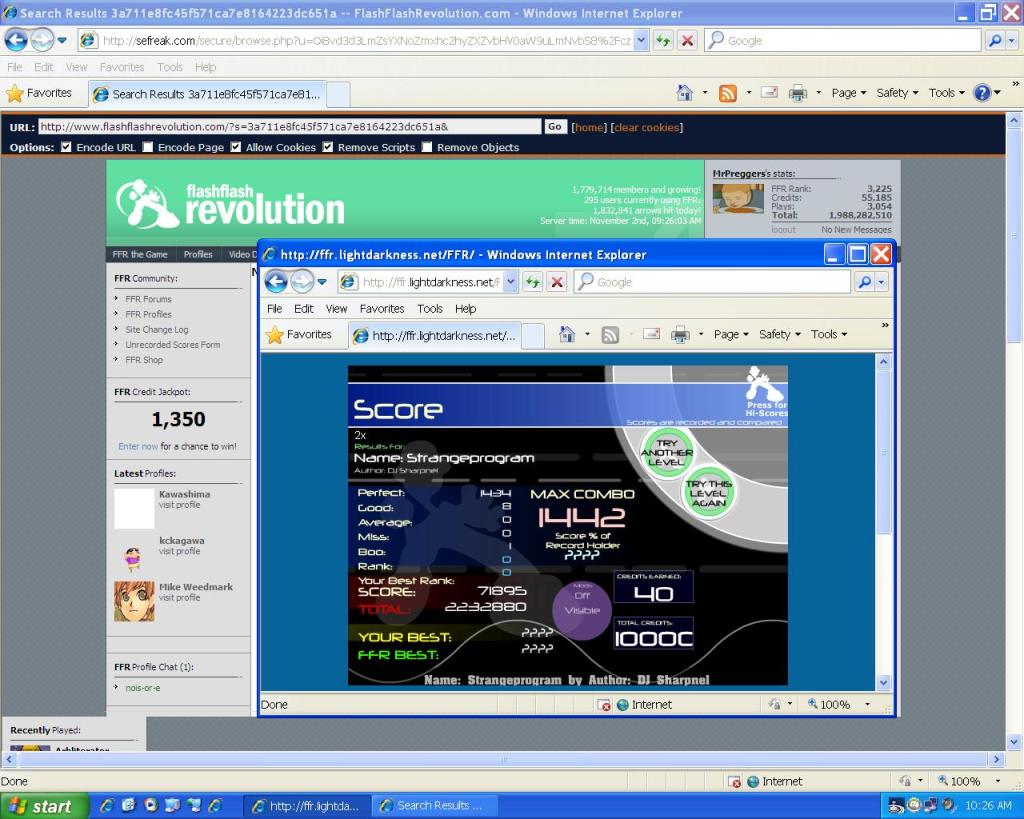1024x819 pixels.
Task: Click main page vertical scrollbar thumb
Action: click(1014, 235)
